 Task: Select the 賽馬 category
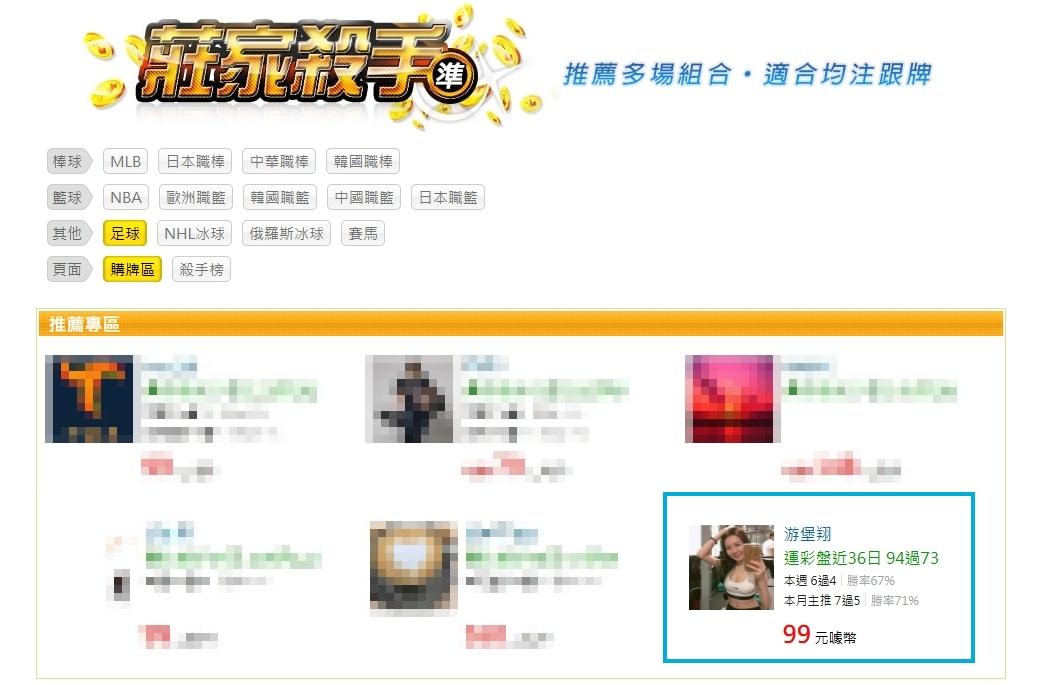pos(363,234)
